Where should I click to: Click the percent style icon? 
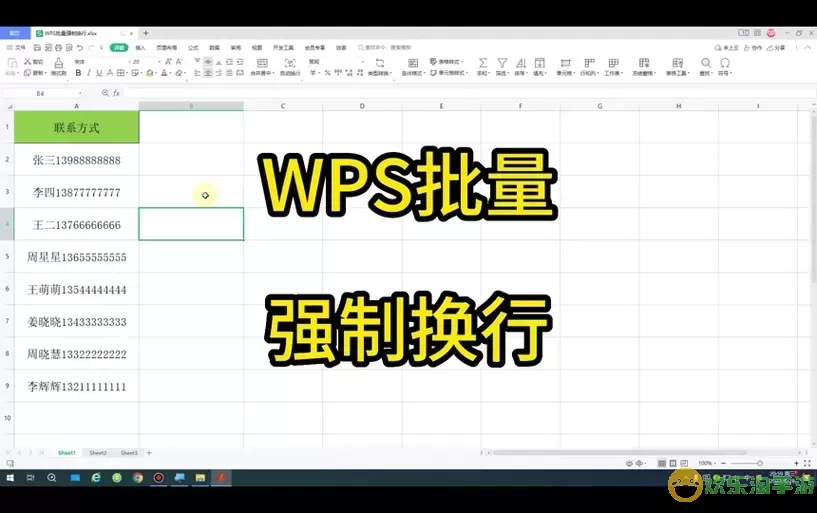point(327,73)
